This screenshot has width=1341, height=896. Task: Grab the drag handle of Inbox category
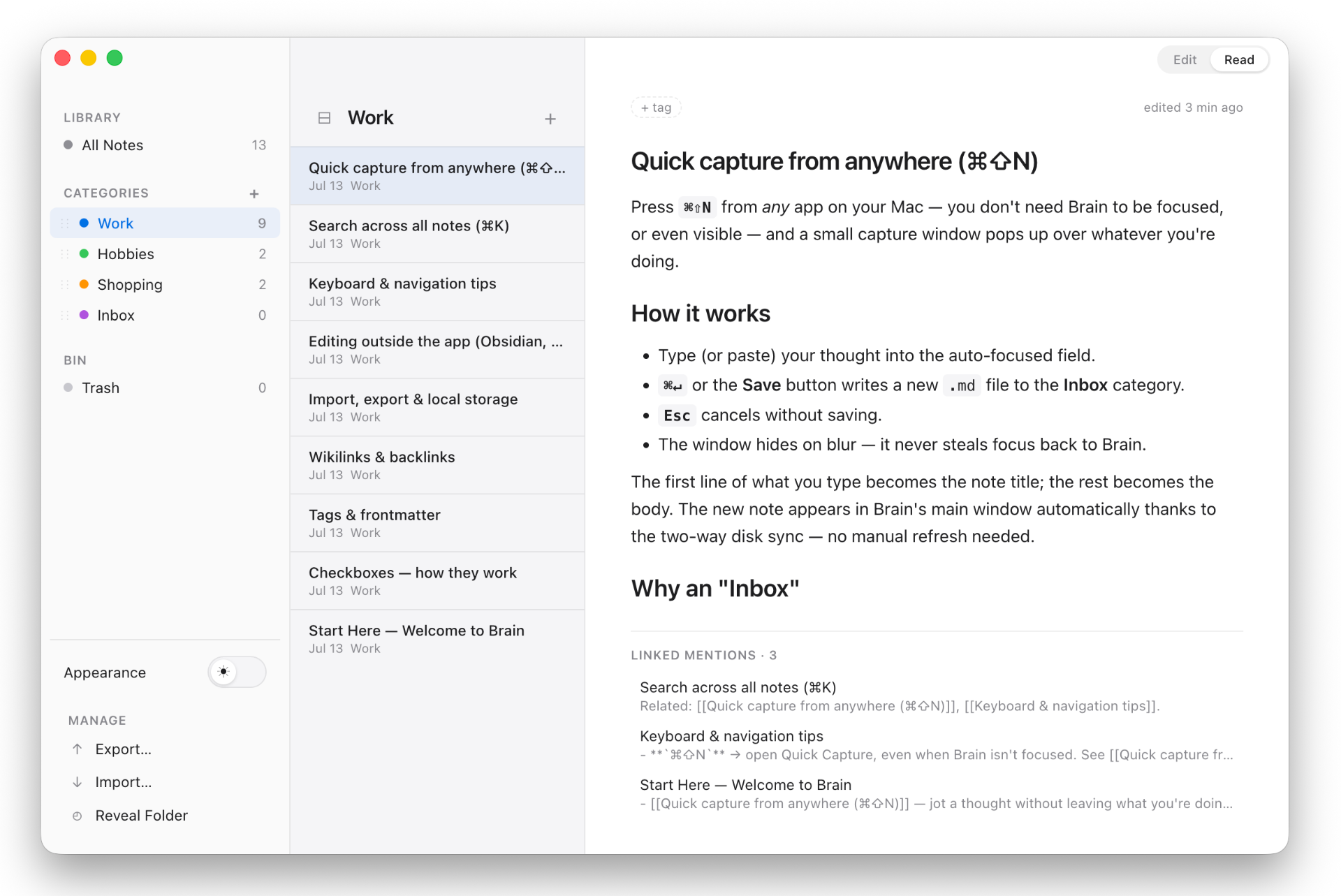click(65, 316)
